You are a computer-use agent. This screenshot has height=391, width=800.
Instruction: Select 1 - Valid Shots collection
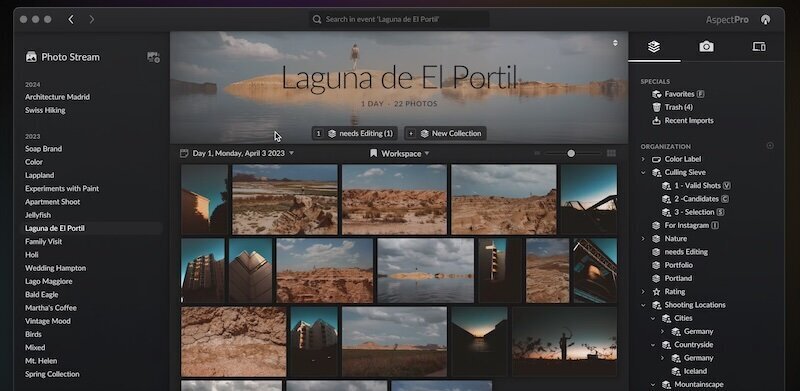[696, 186]
